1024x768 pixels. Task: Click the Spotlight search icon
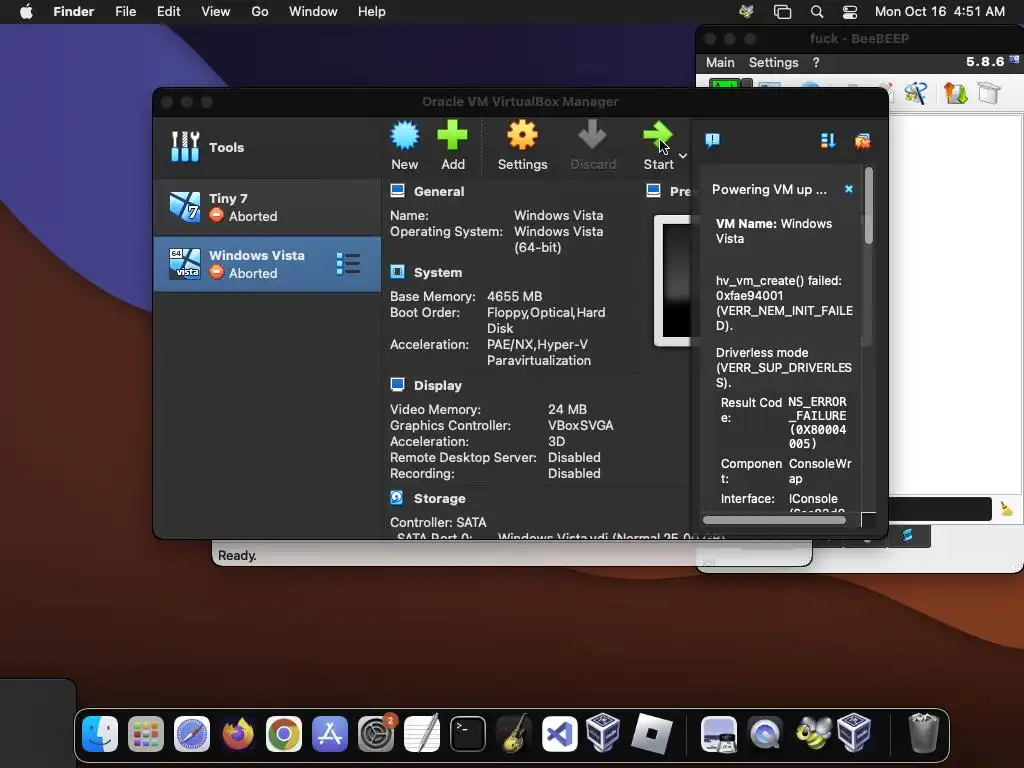coord(816,12)
